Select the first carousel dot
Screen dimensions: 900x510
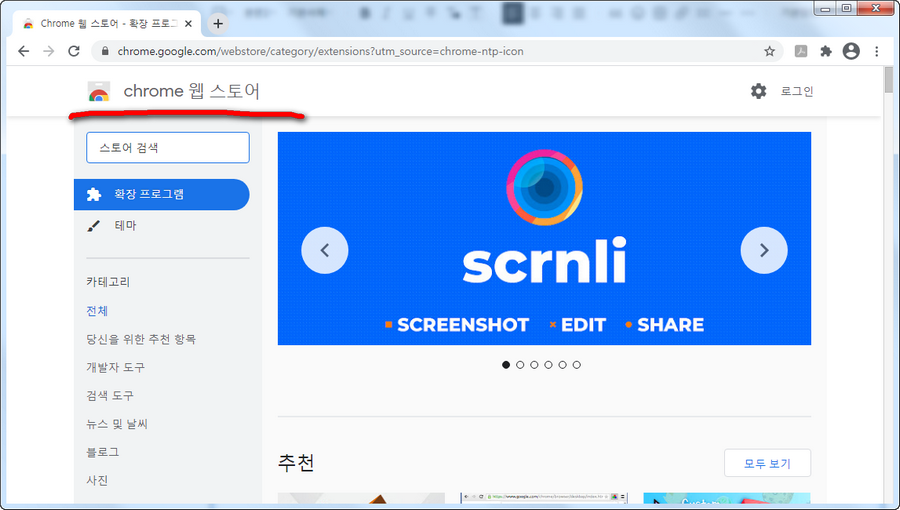coord(506,365)
